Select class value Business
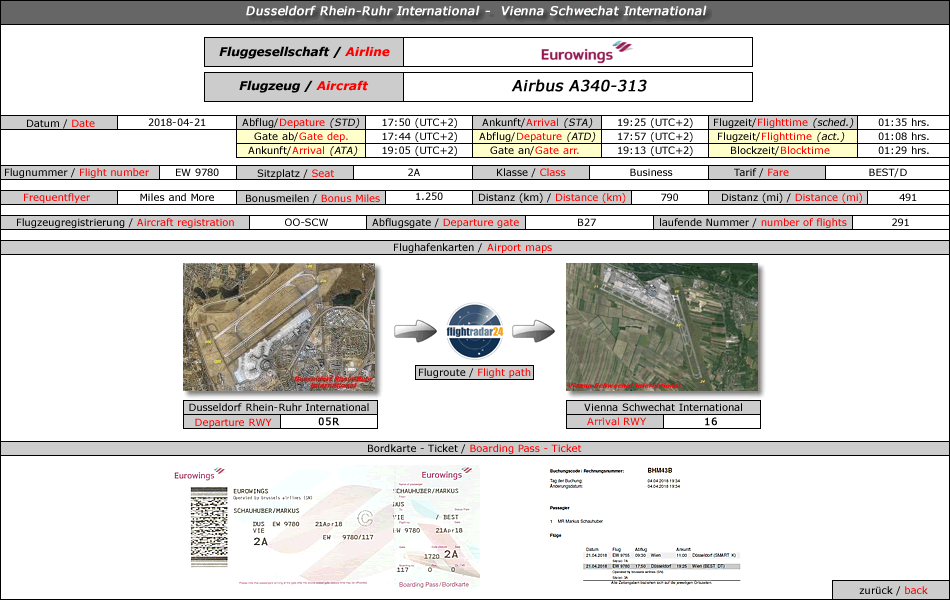Image resolution: width=950 pixels, height=600 pixels. point(651,172)
